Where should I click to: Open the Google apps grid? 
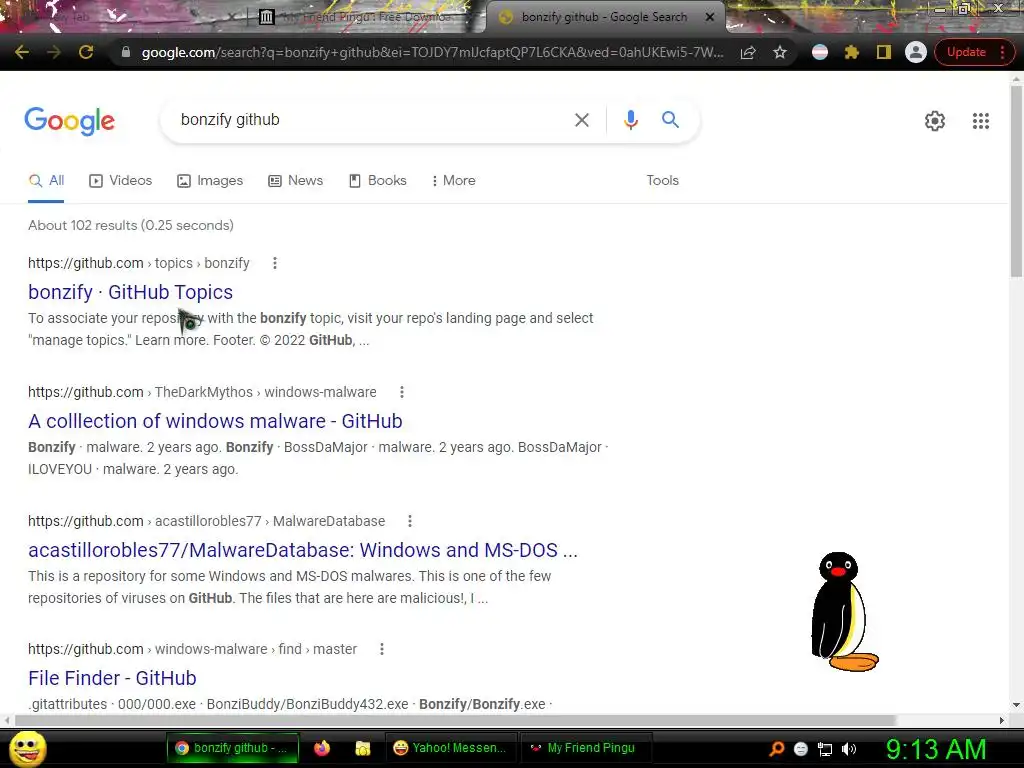tap(980, 121)
